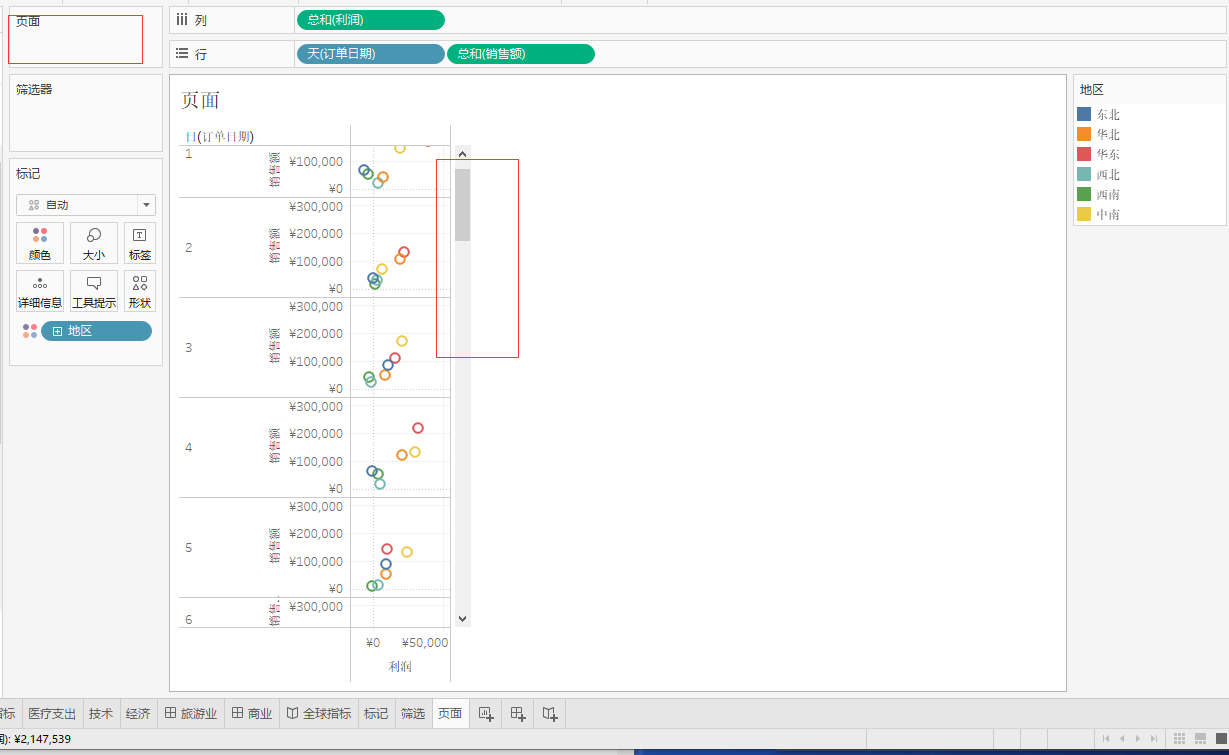Click the 页面 (Pages) shelf area
The width and height of the screenshot is (1229, 755).
point(86,38)
